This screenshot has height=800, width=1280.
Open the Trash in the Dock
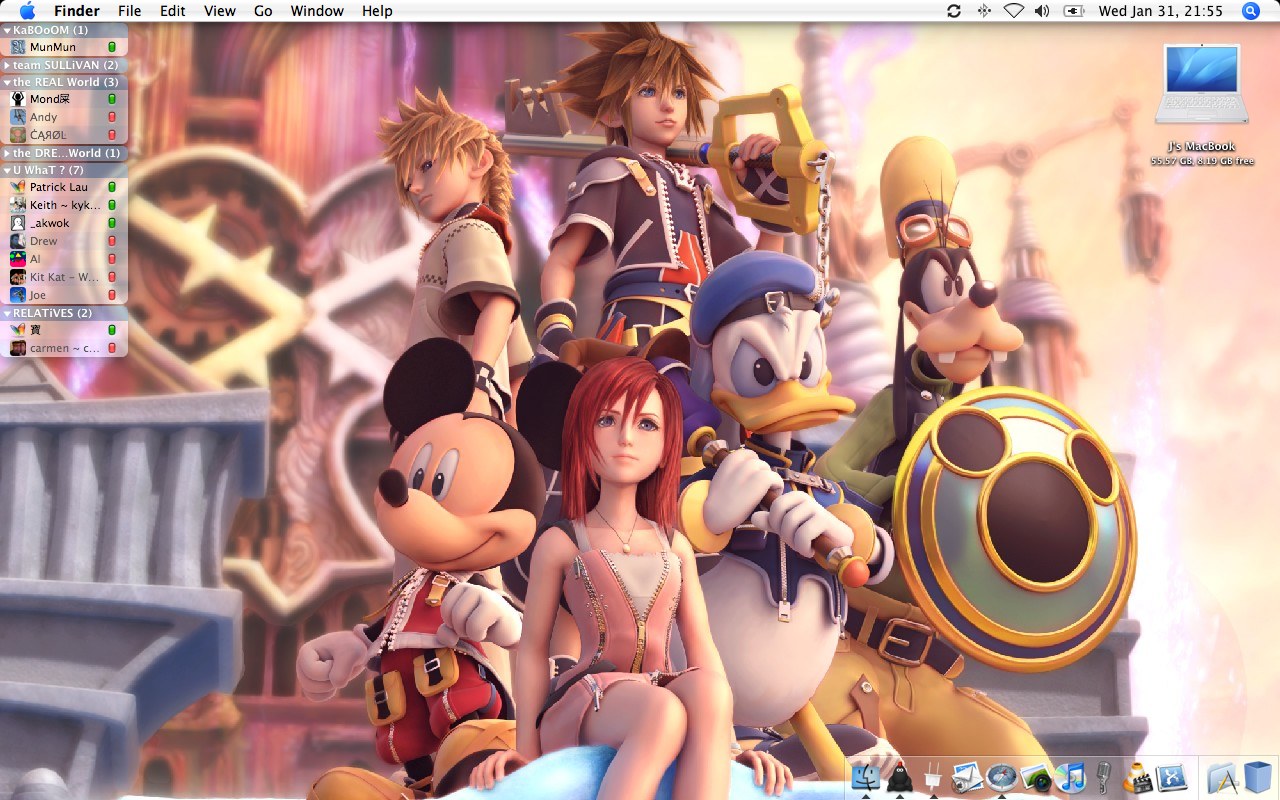point(1257,776)
